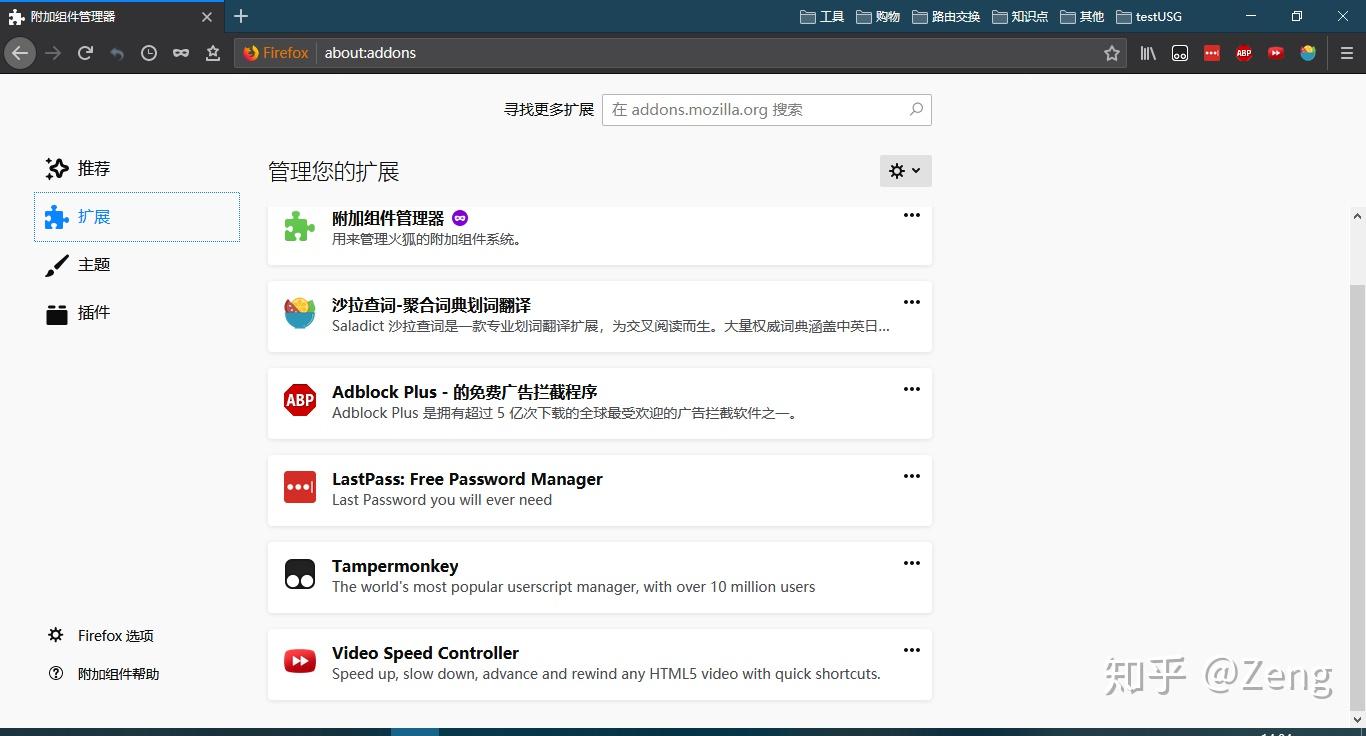
Task: Open the history clock icon
Action: click(149, 53)
